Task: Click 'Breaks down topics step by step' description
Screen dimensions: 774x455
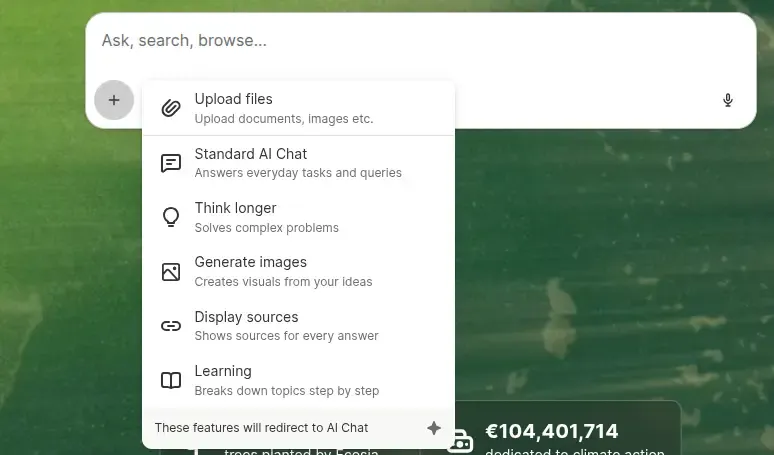Action: [287, 390]
